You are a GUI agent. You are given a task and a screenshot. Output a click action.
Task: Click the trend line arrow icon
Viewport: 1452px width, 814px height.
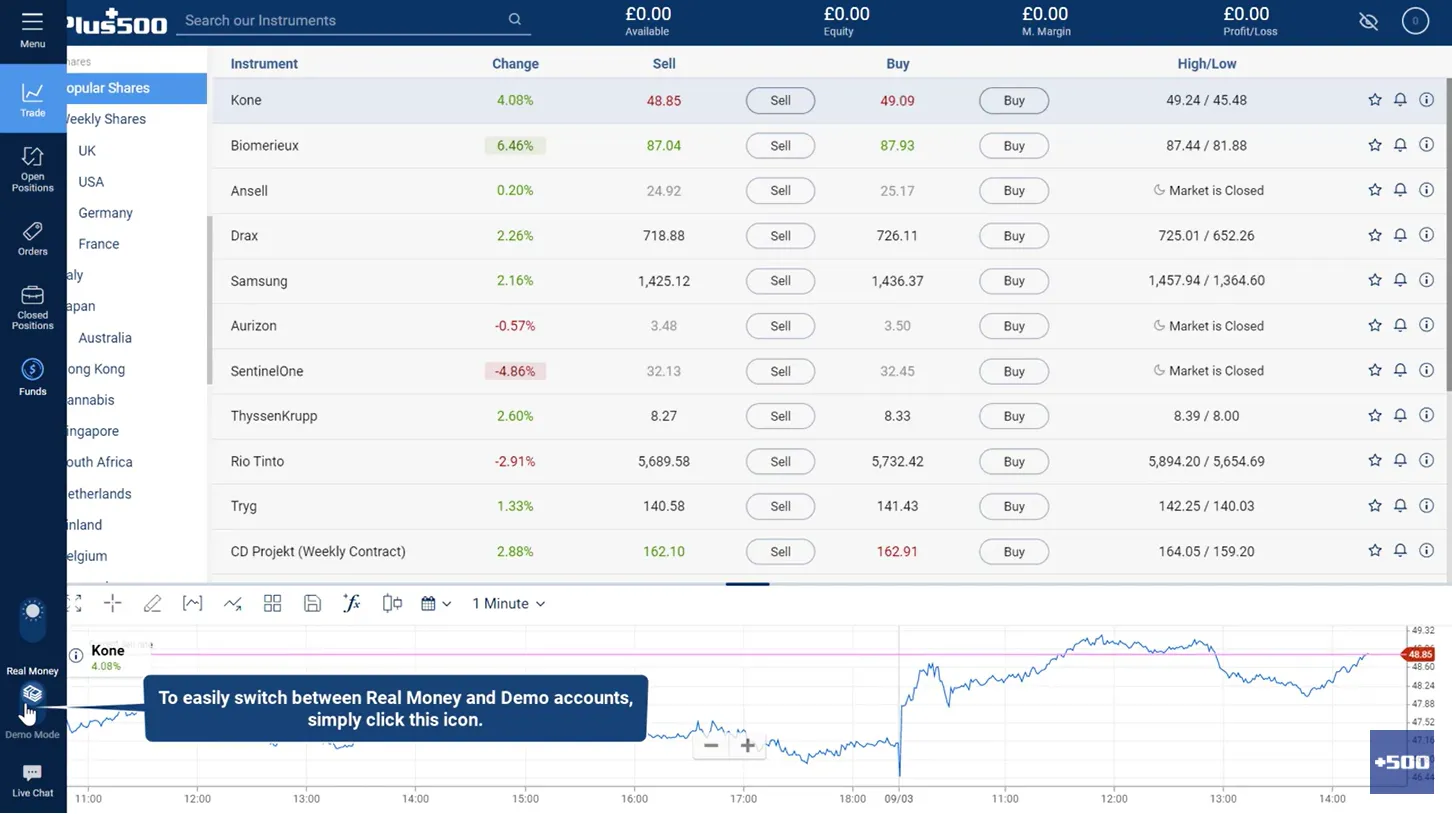point(233,603)
